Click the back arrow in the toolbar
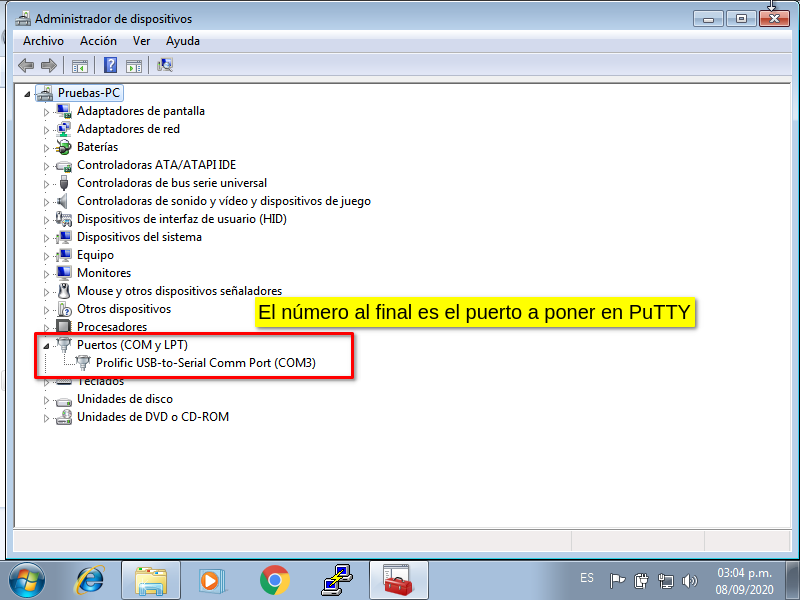The width and height of the screenshot is (800, 600). click(x=26, y=66)
